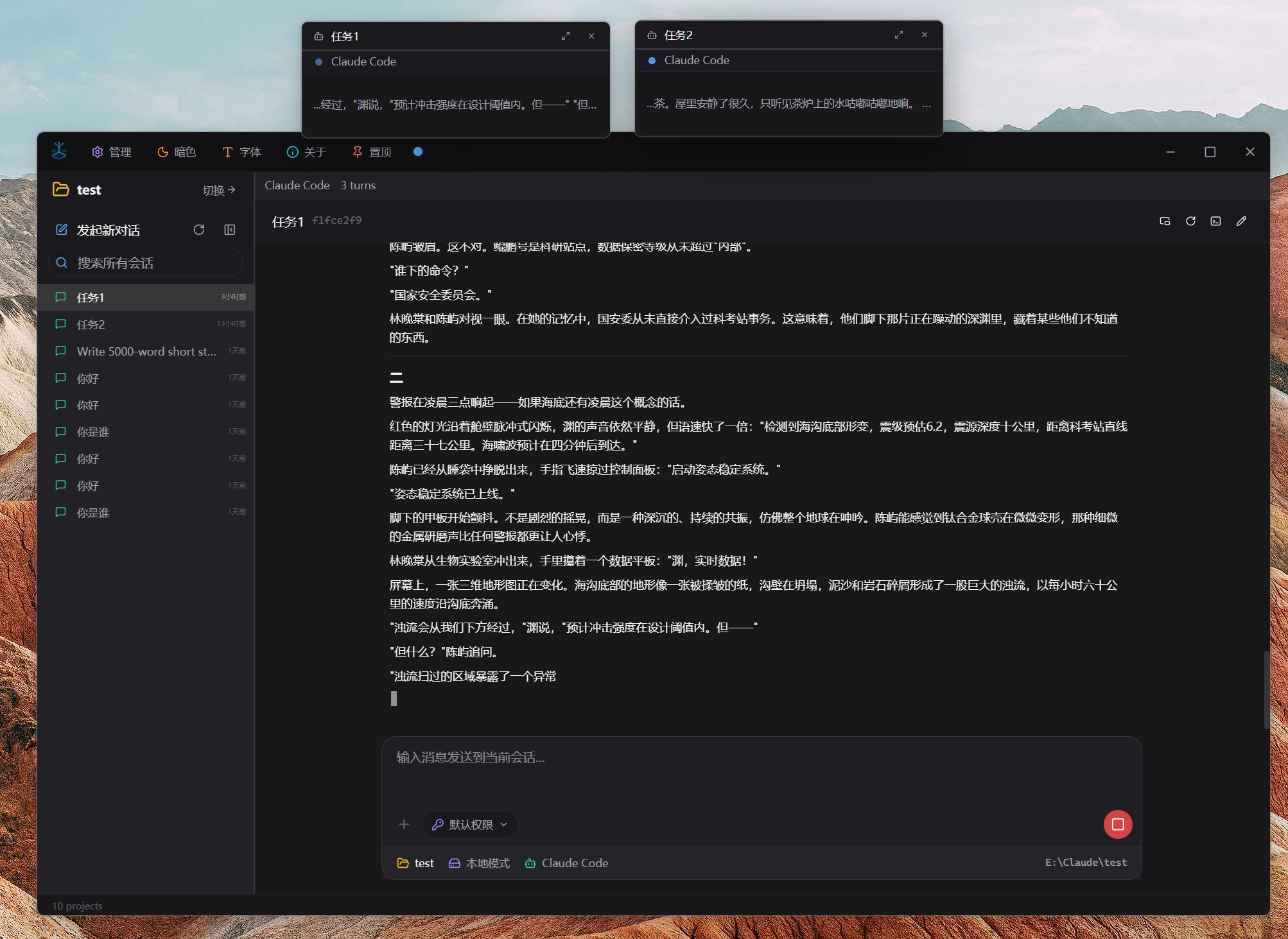Expand 任务1 floating window

coord(566,36)
